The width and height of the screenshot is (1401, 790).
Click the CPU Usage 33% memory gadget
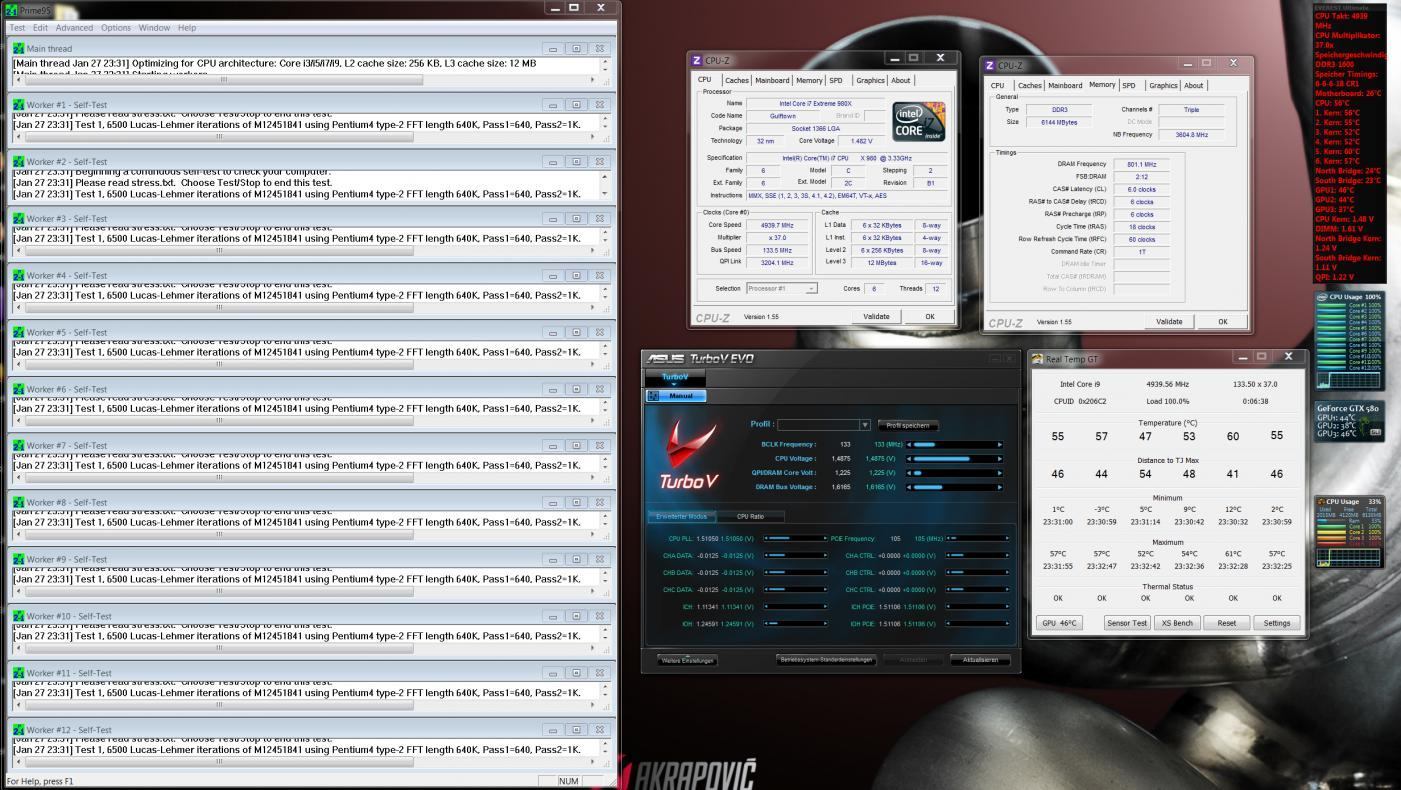click(1351, 531)
